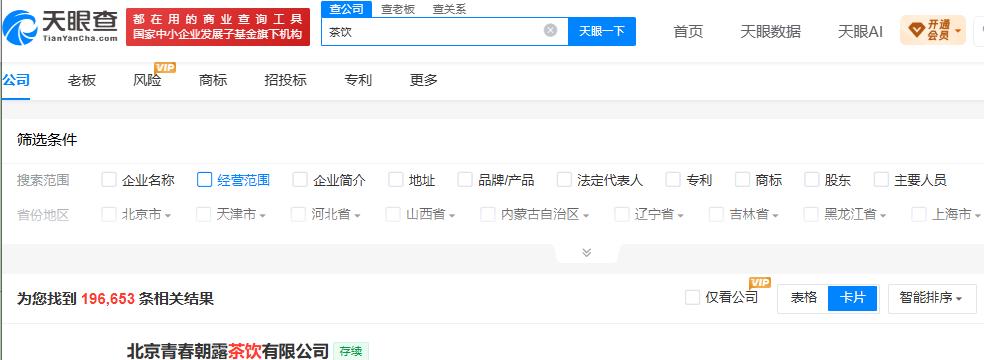Check the 法定代表人 search scope box

tap(564, 180)
